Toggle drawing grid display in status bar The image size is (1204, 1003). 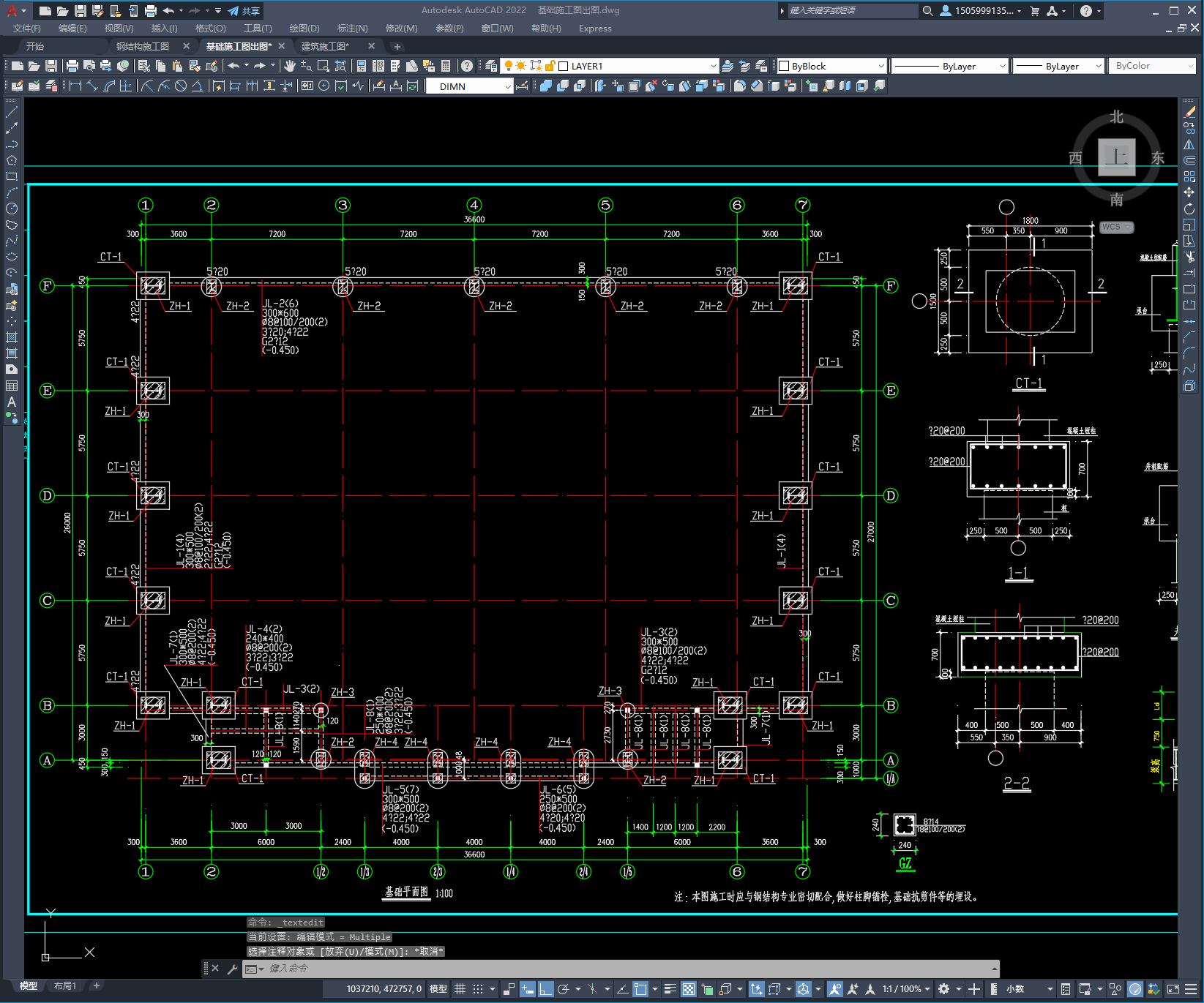tap(460, 989)
